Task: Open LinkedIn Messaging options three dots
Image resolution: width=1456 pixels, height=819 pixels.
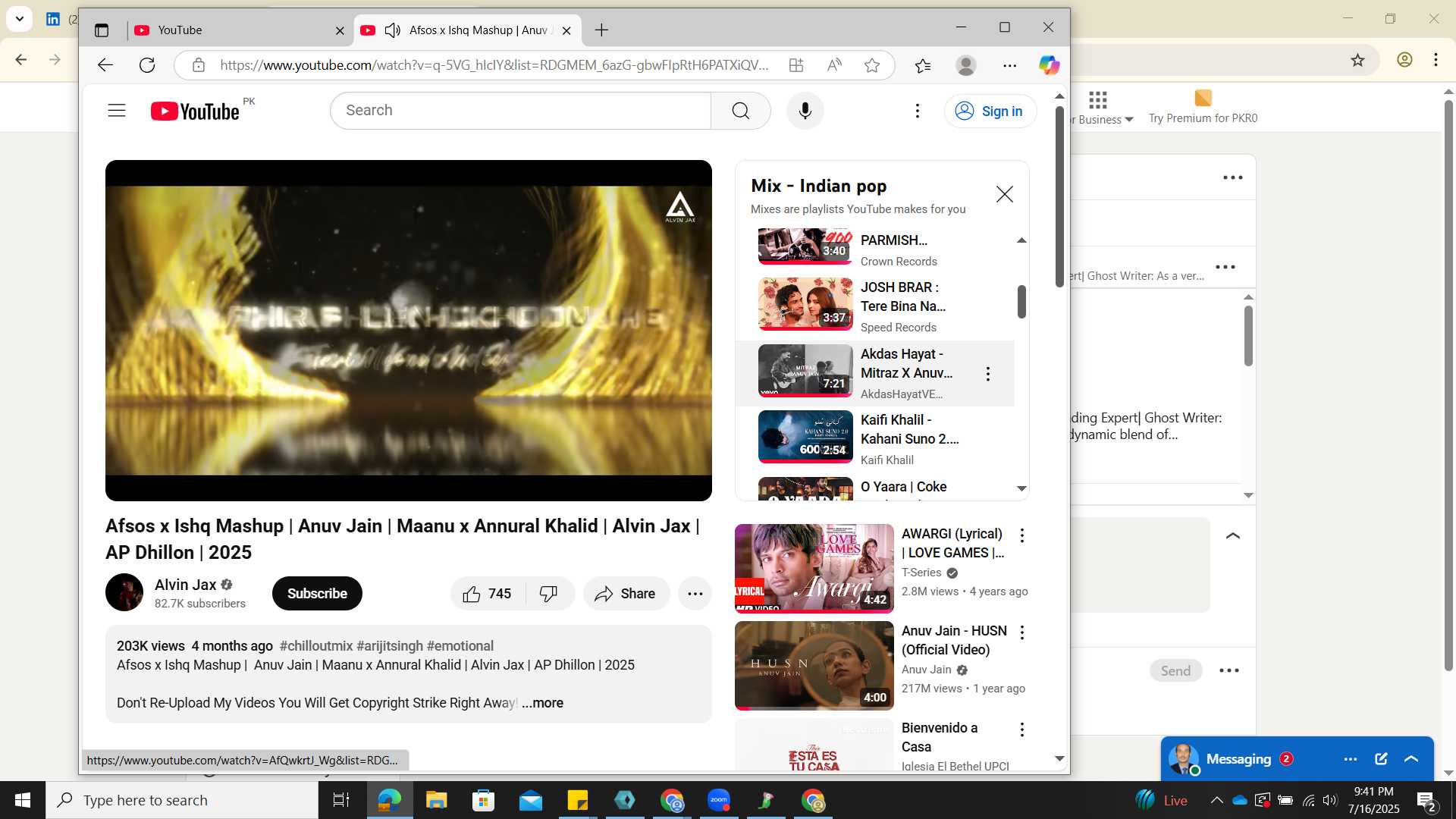Action: pyautogui.click(x=1351, y=759)
